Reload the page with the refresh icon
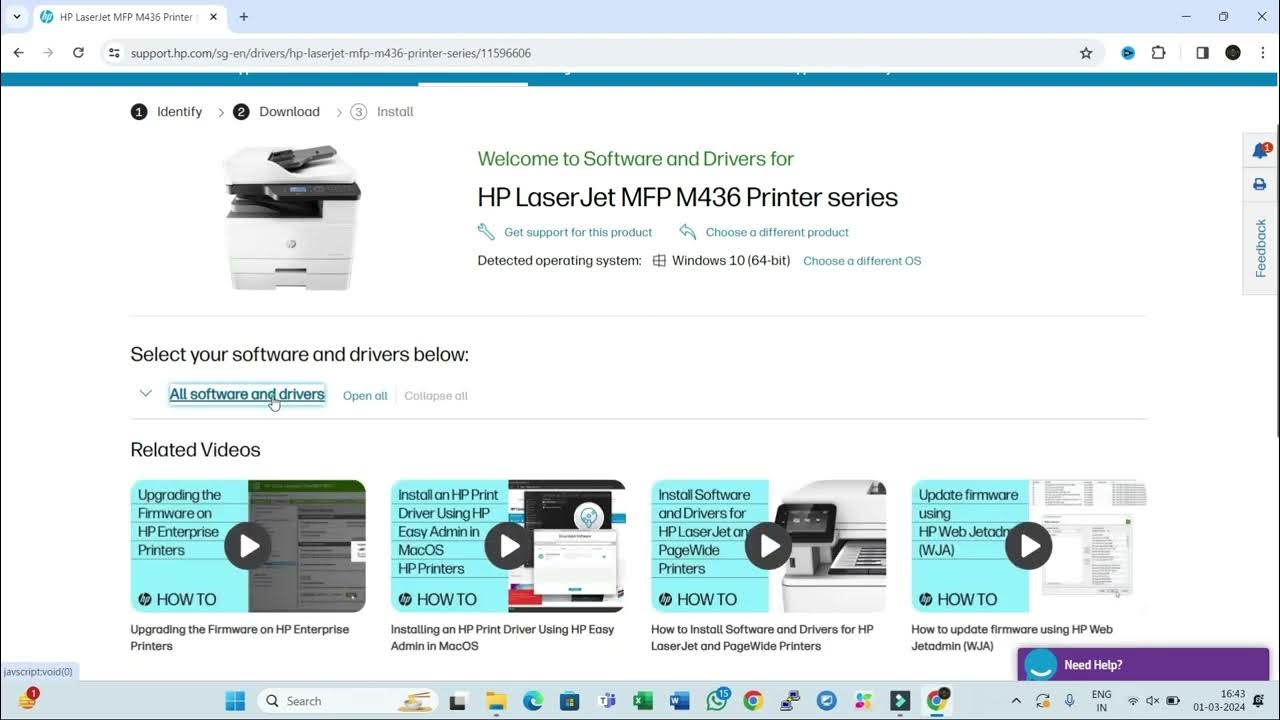Screen dimensions: 1280x720 tap(78, 53)
